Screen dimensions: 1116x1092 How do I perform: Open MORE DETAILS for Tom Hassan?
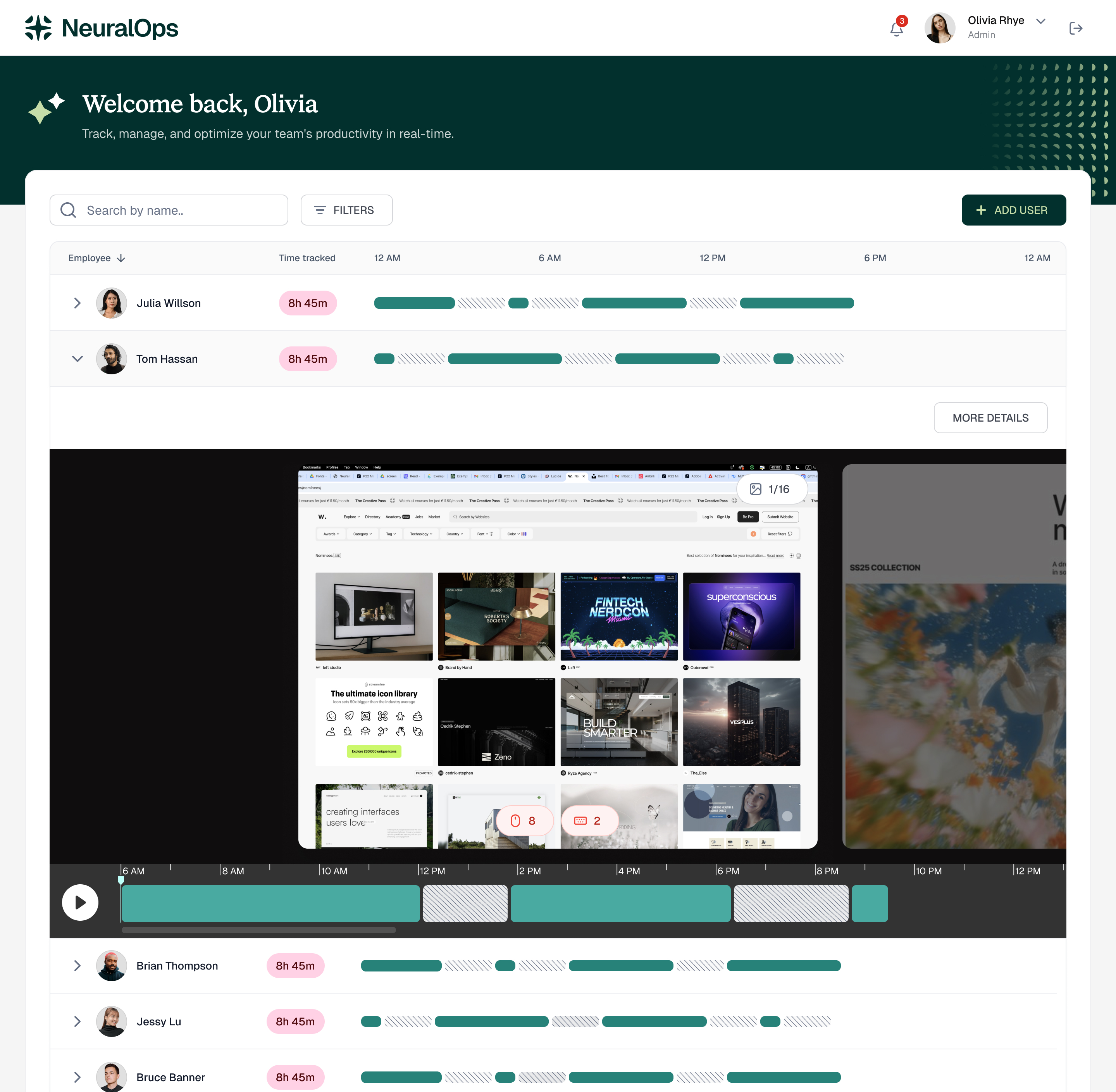coord(990,417)
